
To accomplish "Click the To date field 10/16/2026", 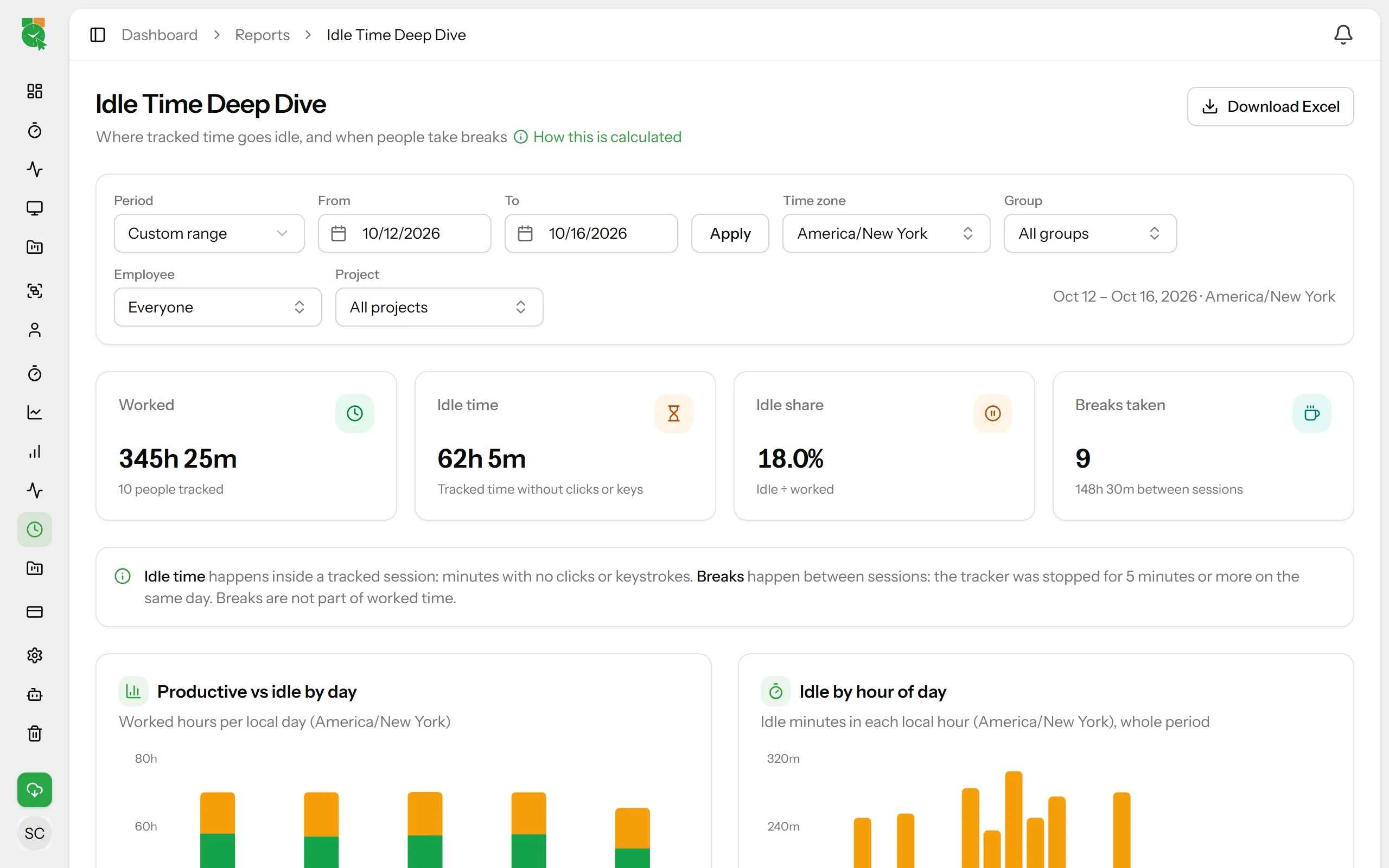I will (x=591, y=234).
